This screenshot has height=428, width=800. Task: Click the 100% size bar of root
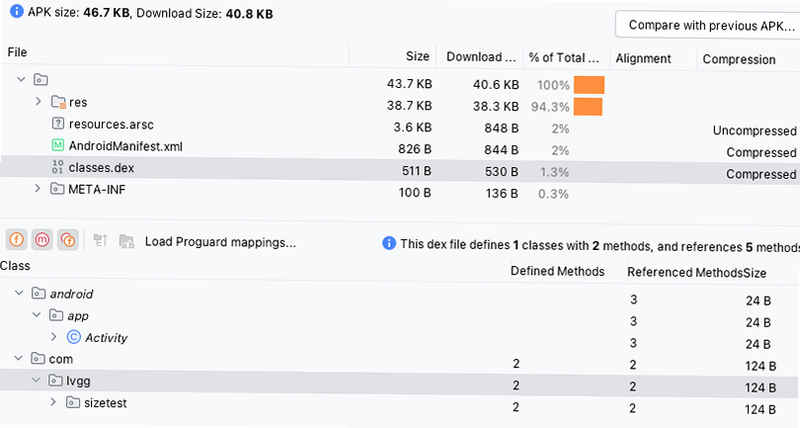point(589,85)
